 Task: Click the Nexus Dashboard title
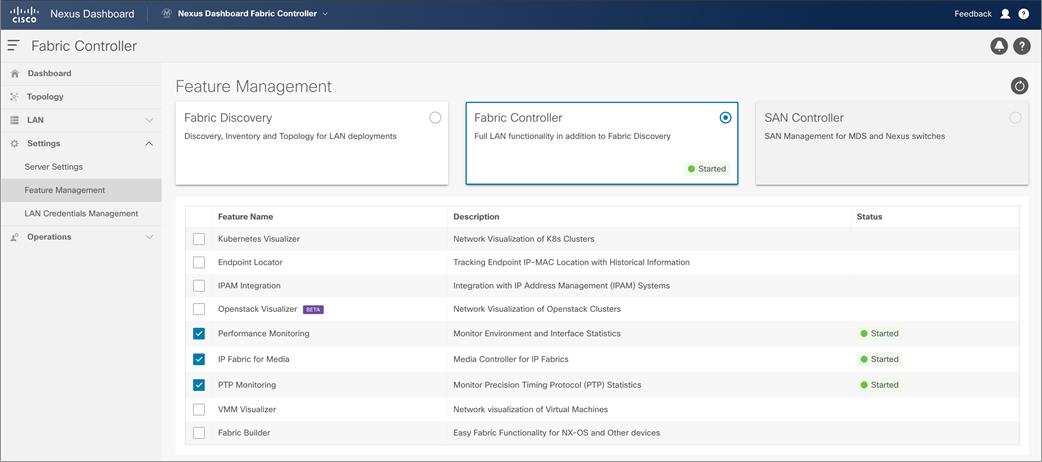coord(92,14)
